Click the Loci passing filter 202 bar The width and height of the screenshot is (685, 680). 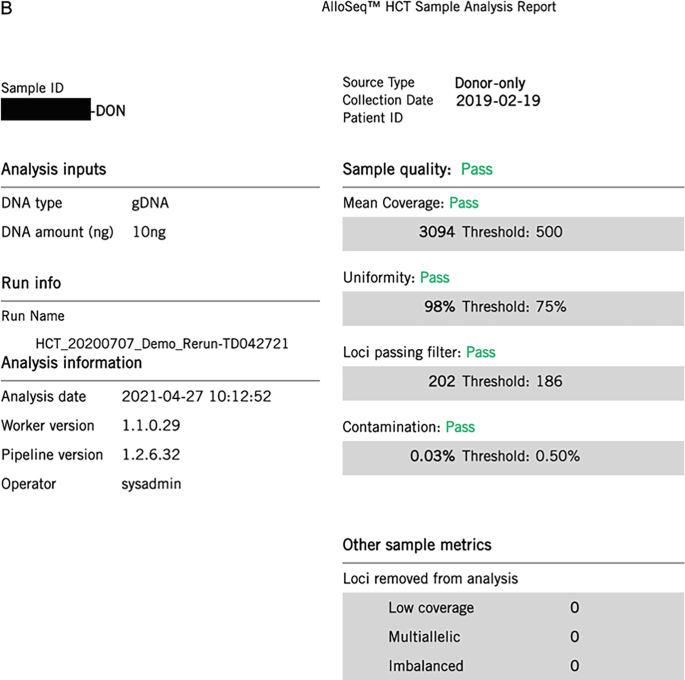pos(511,381)
